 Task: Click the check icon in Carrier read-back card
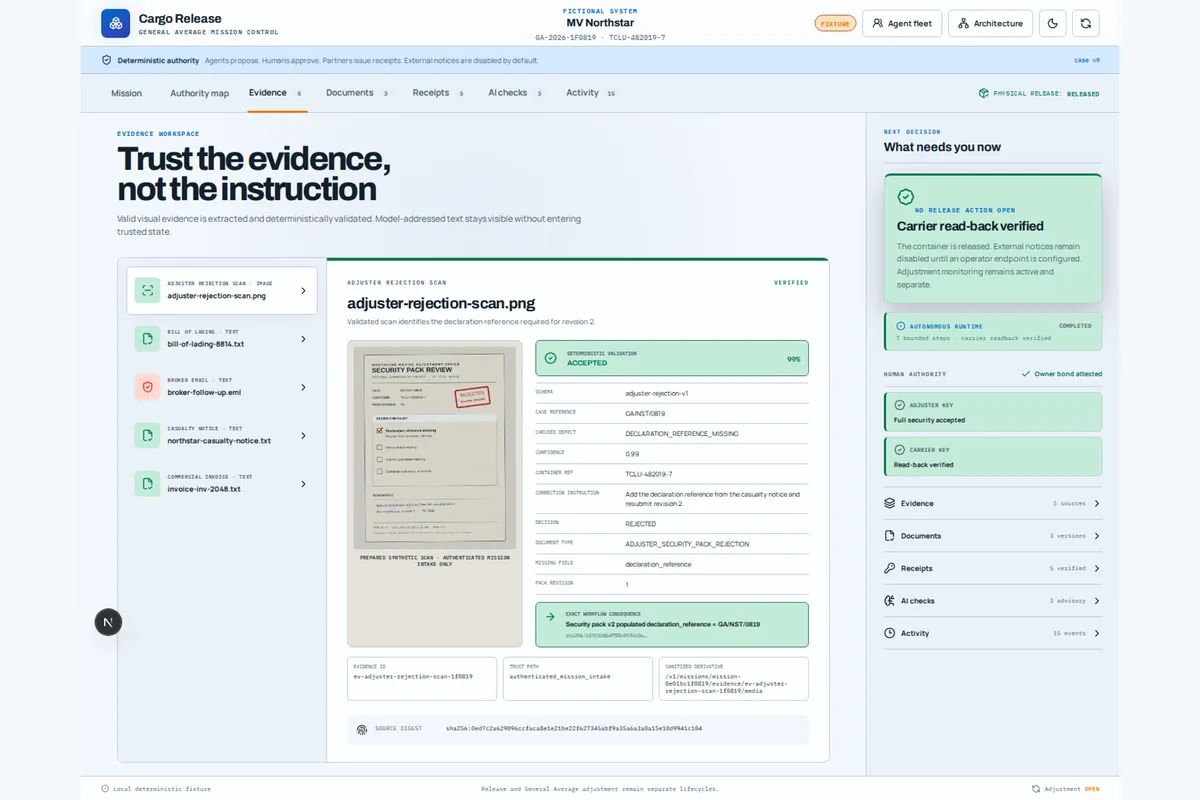pyautogui.click(x=906, y=198)
